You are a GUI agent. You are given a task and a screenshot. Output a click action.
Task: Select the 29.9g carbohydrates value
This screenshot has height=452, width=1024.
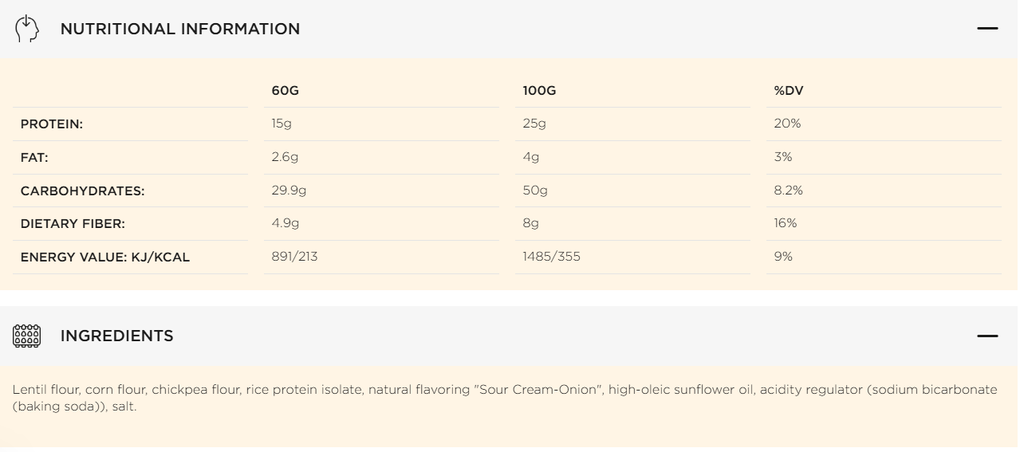tap(289, 190)
